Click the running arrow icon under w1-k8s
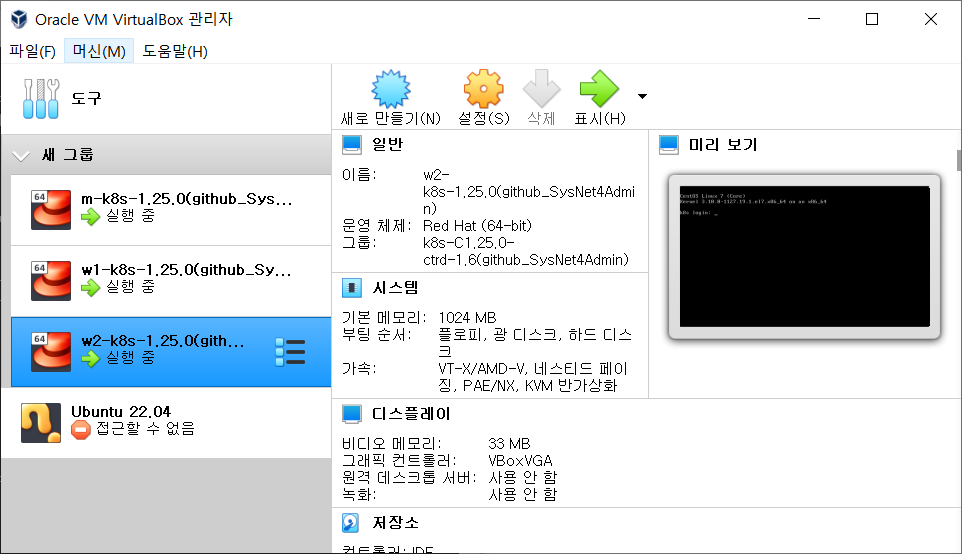The height and width of the screenshot is (554, 962). [x=90, y=287]
